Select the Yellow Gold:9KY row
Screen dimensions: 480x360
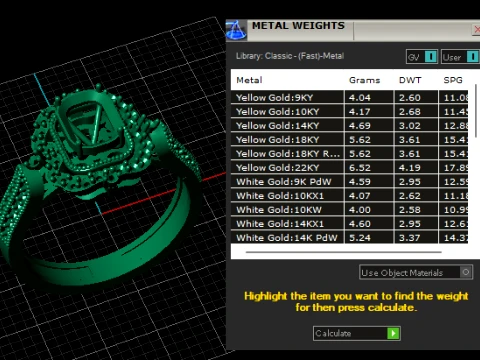[349, 97]
